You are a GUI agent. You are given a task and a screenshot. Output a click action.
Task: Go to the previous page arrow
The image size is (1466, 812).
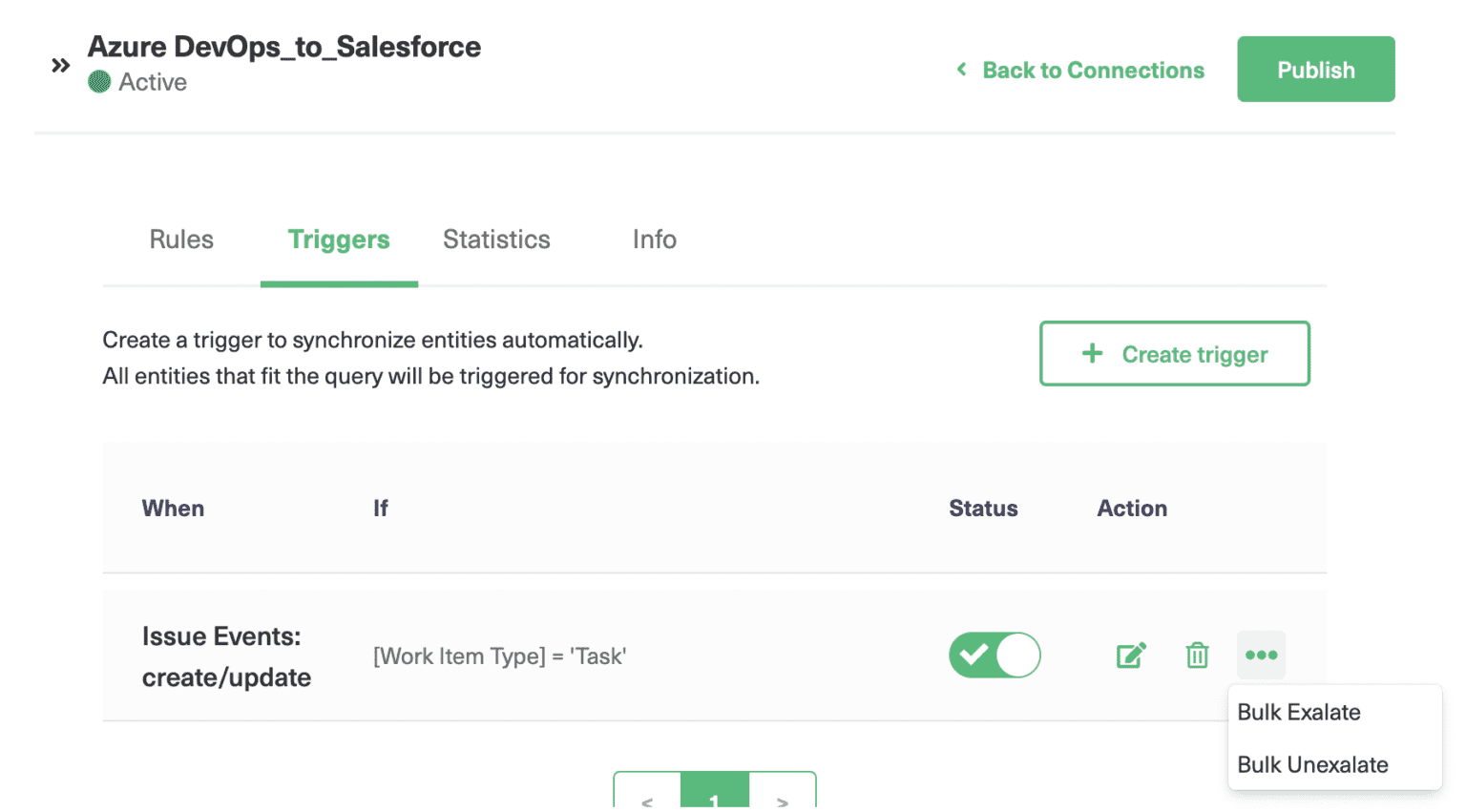(x=648, y=799)
